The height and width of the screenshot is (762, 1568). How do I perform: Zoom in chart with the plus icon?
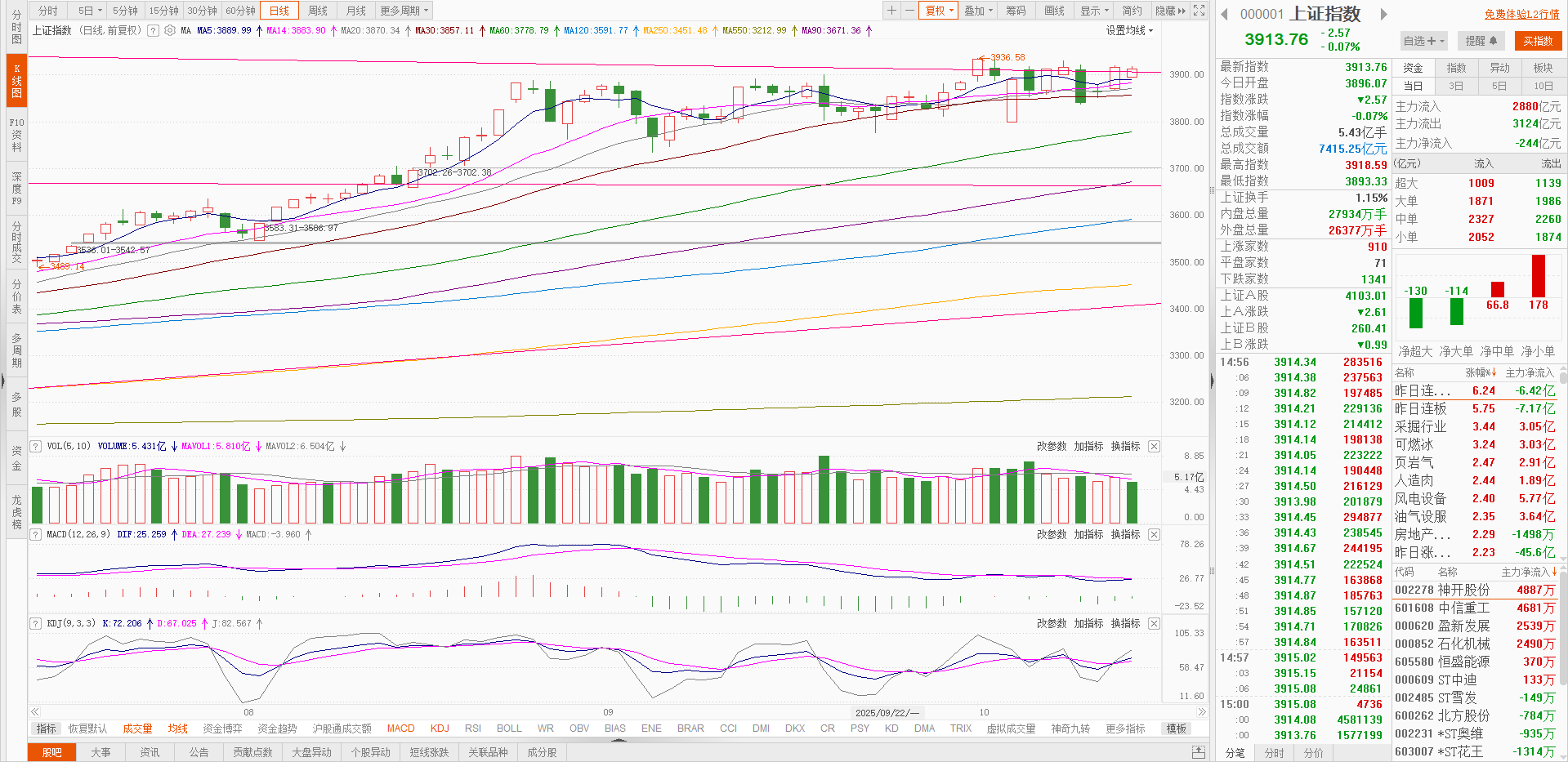point(891,11)
